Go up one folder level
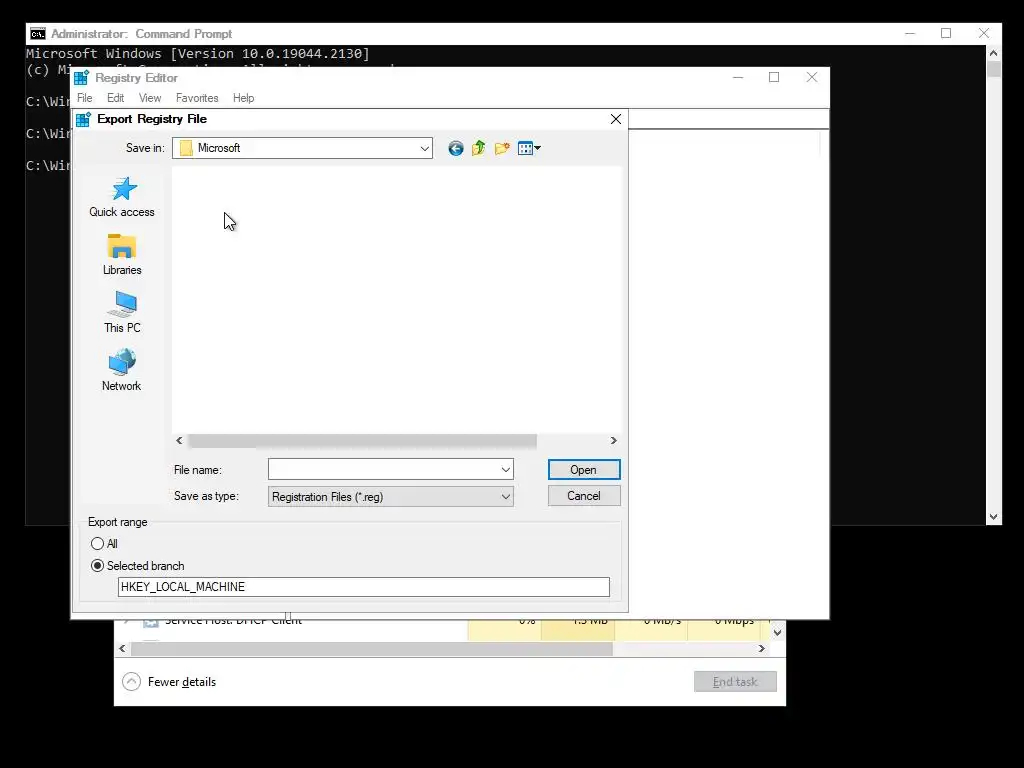Viewport: 1024px width, 768px height. coord(479,148)
